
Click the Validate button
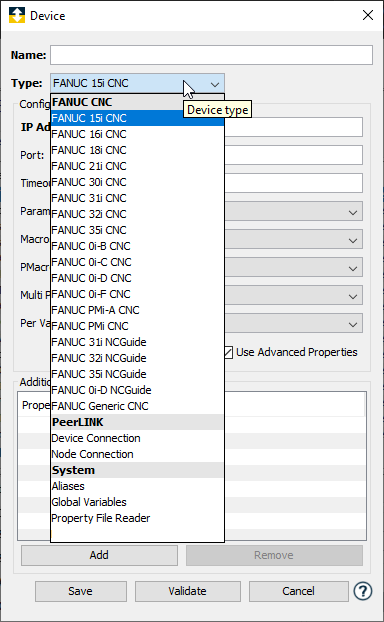[x=188, y=591]
